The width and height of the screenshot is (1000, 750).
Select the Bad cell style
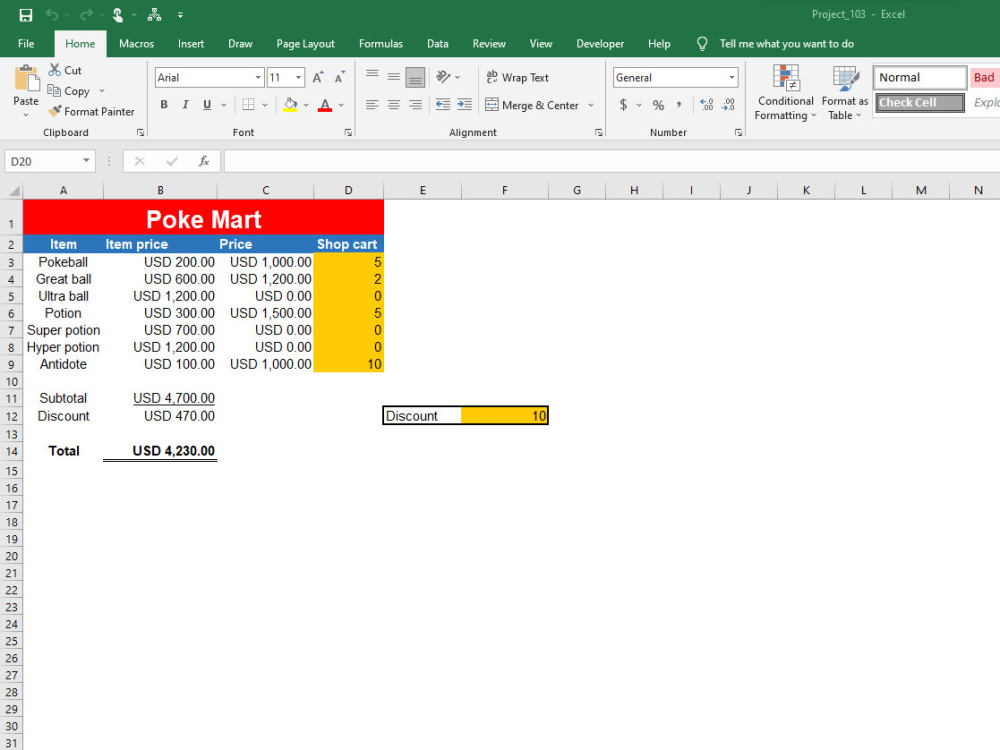[984, 78]
